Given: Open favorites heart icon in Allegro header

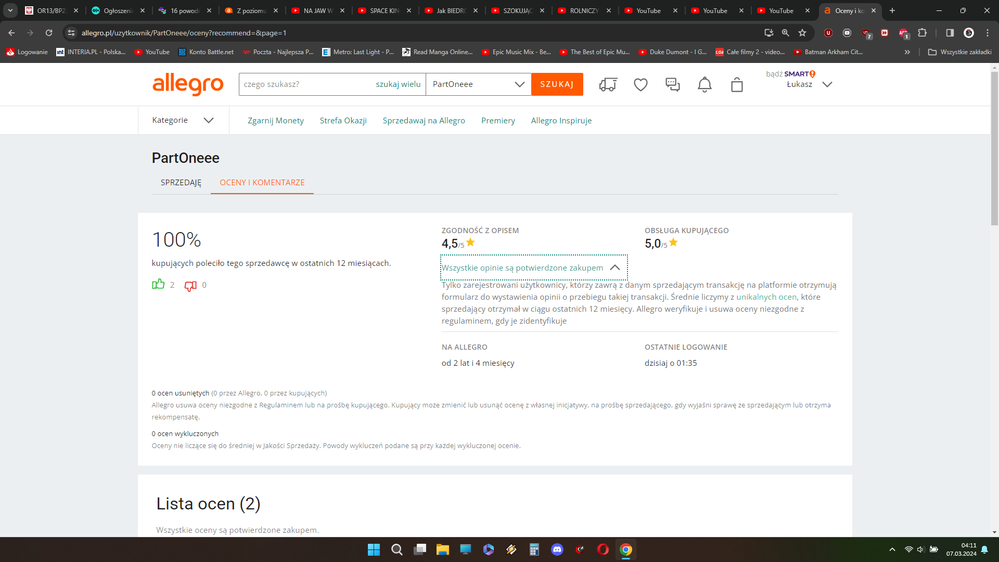Looking at the screenshot, I should pyautogui.click(x=640, y=84).
